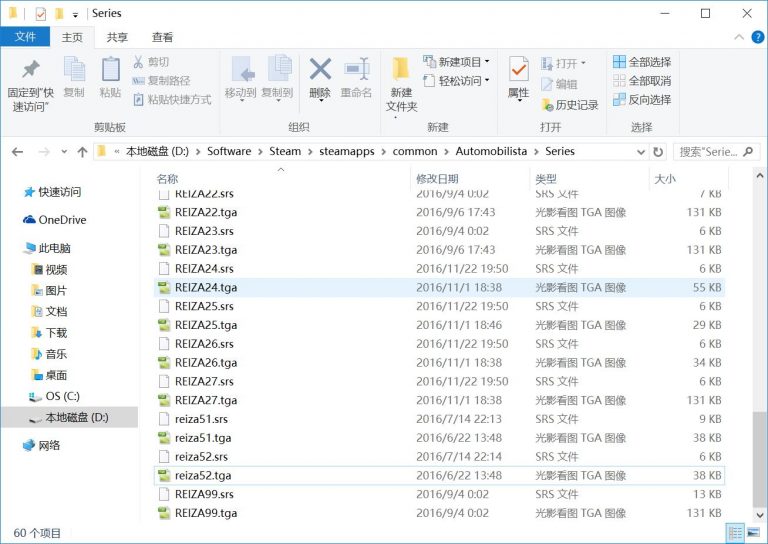Image resolution: width=768 pixels, height=544 pixels.
Task: Click History (历史记录) in the ribbon
Action: pyautogui.click(x=570, y=105)
